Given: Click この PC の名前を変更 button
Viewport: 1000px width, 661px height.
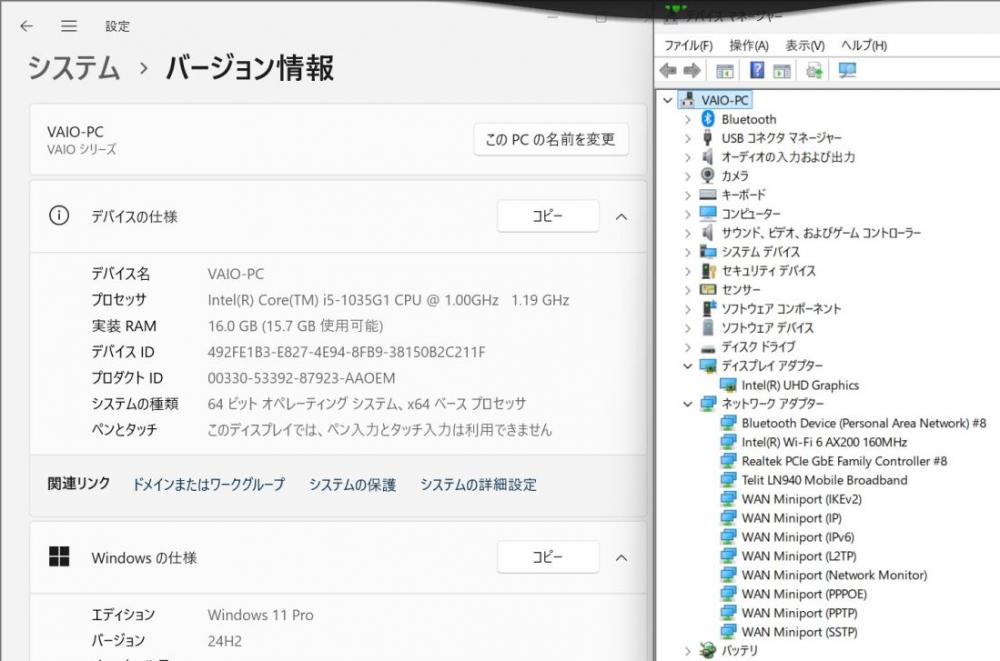Looking at the screenshot, I should [x=551, y=139].
